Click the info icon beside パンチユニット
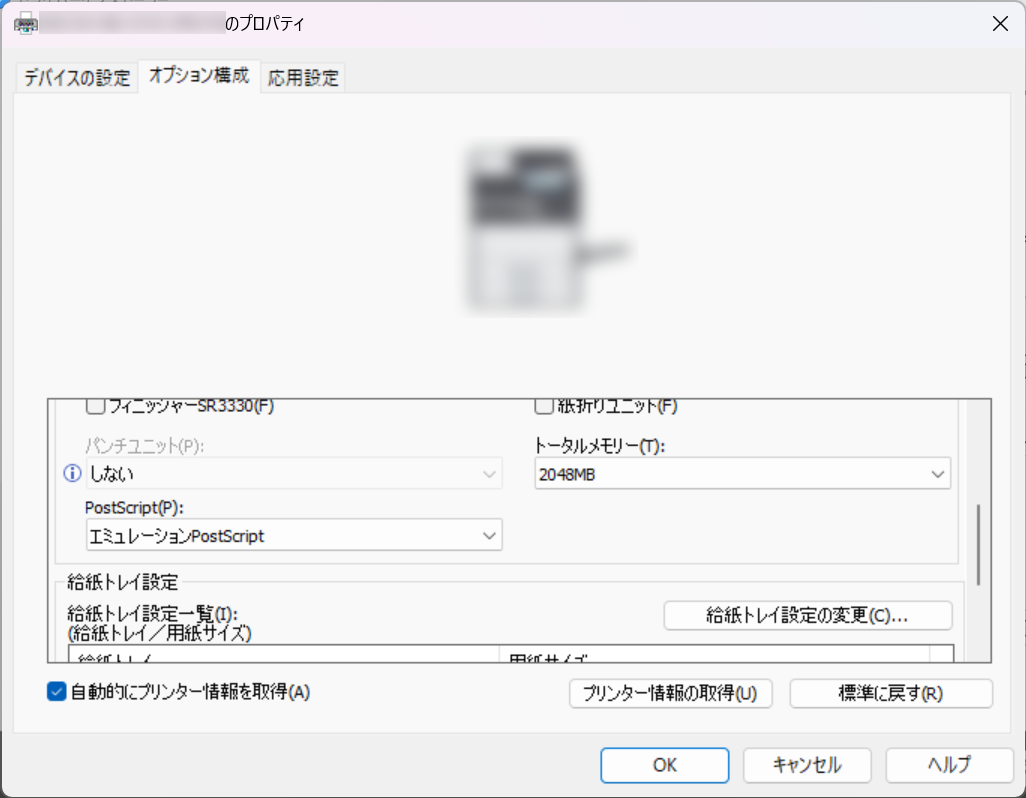The width and height of the screenshot is (1026, 798). tap(71, 473)
